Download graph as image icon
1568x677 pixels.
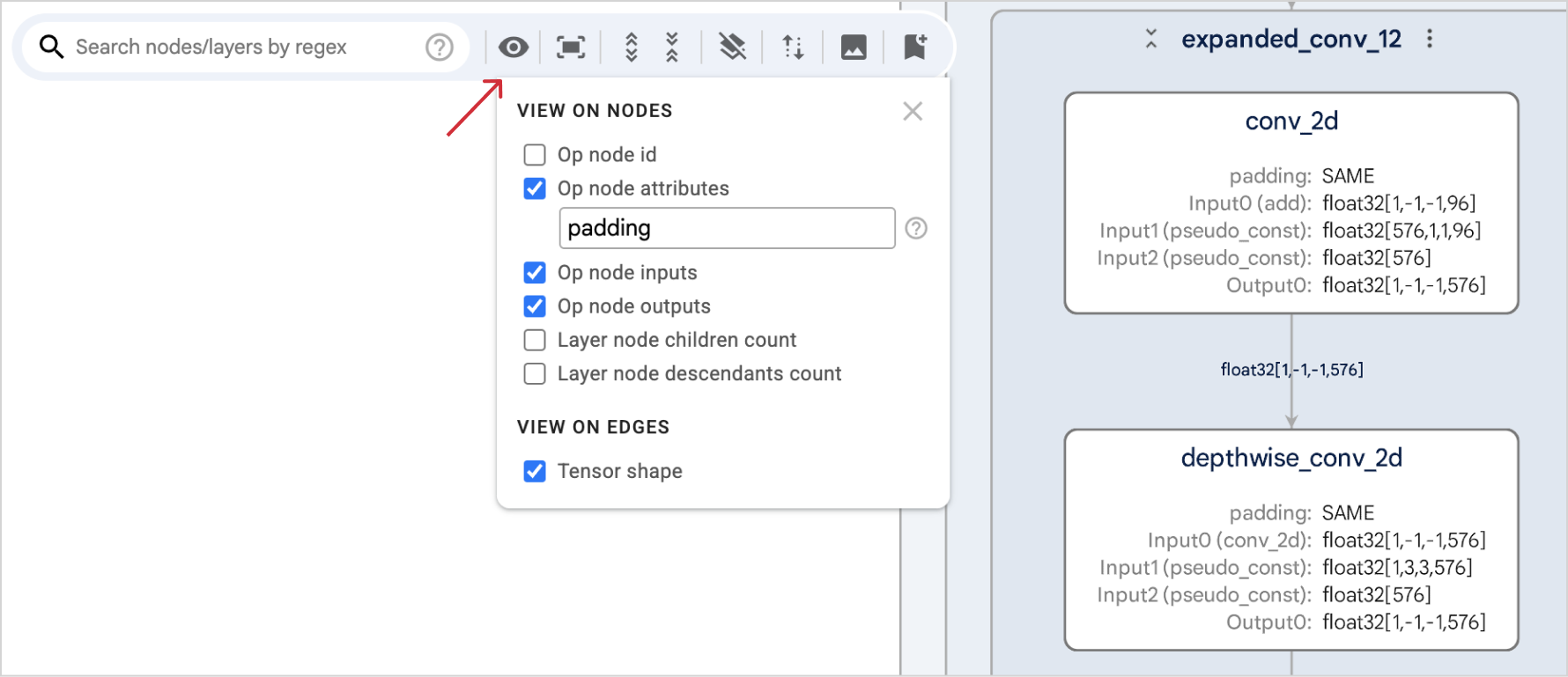(854, 47)
